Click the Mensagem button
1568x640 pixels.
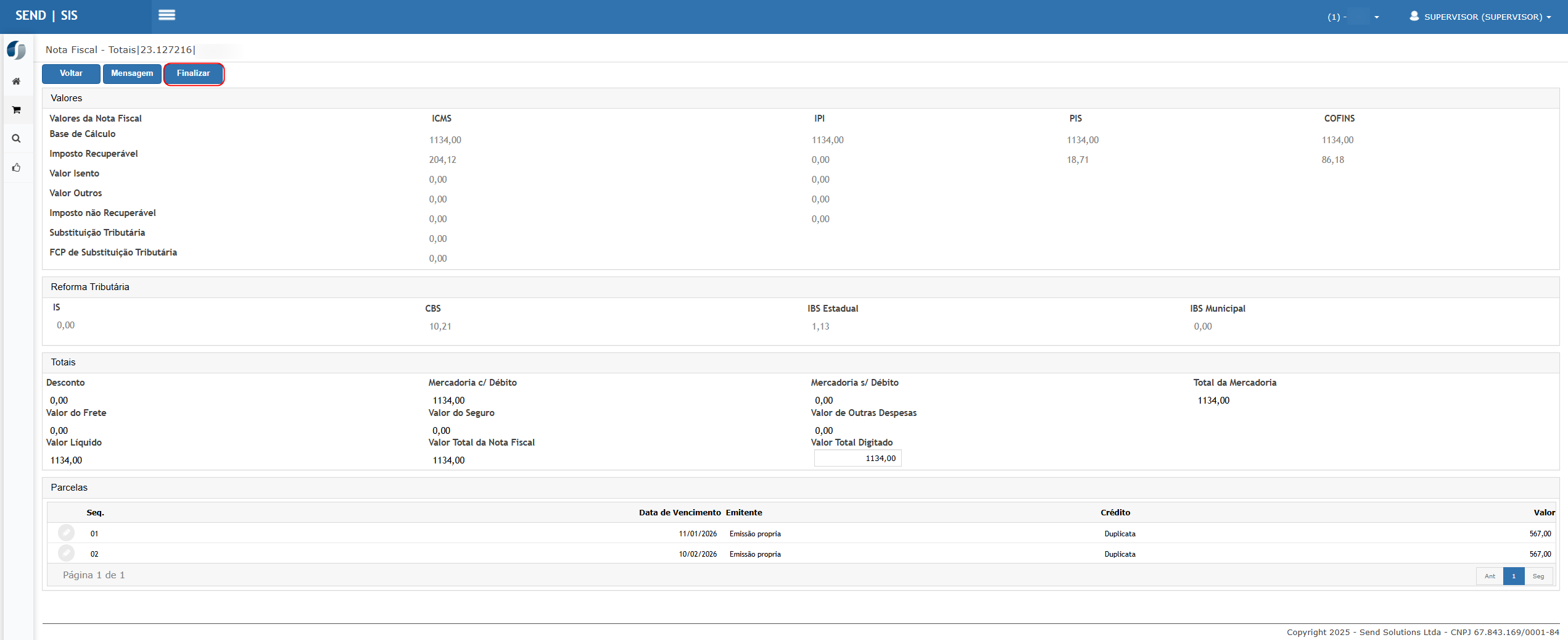(x=132, y=73)
